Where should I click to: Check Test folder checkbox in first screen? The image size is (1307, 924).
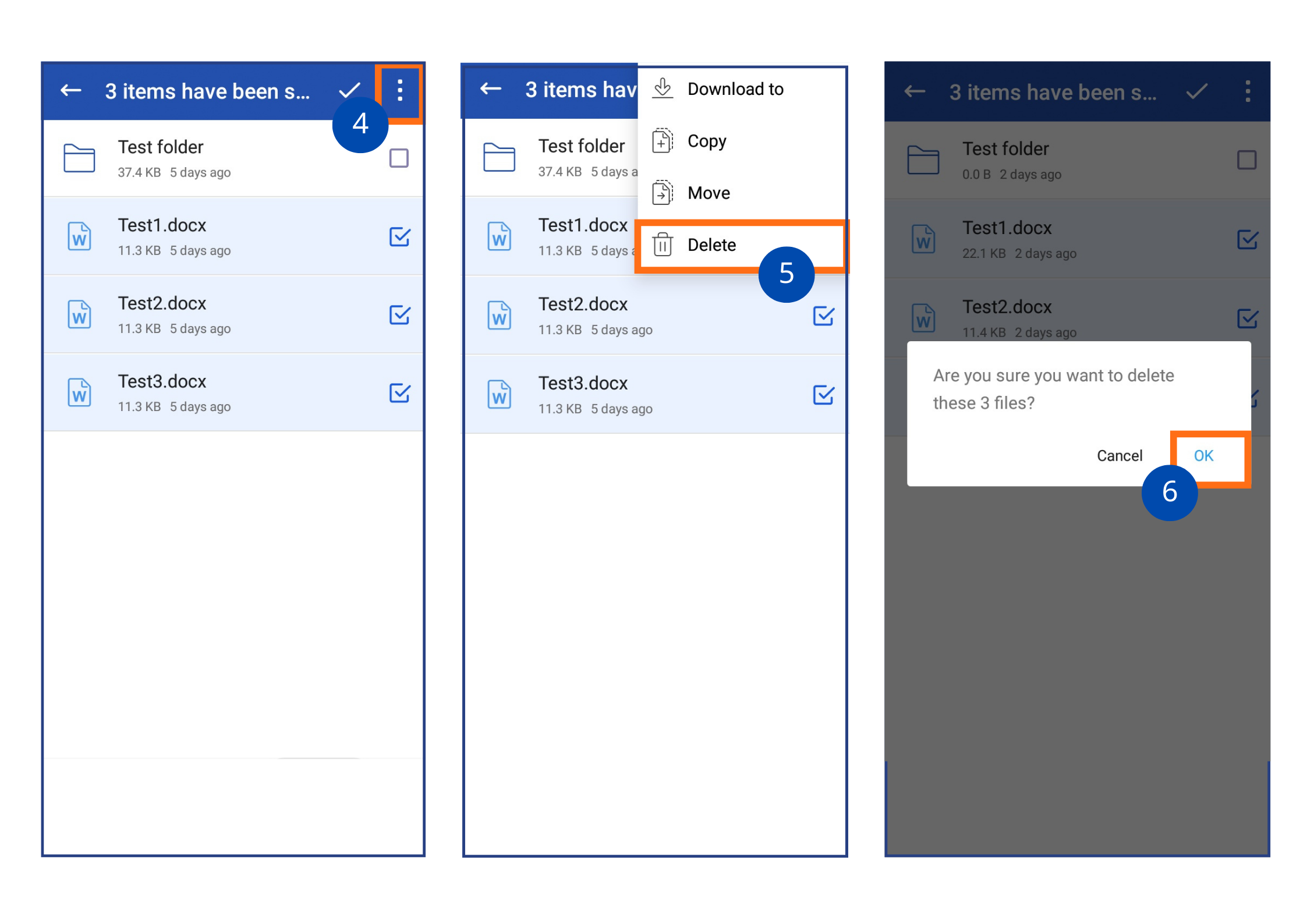pos(399,158)
